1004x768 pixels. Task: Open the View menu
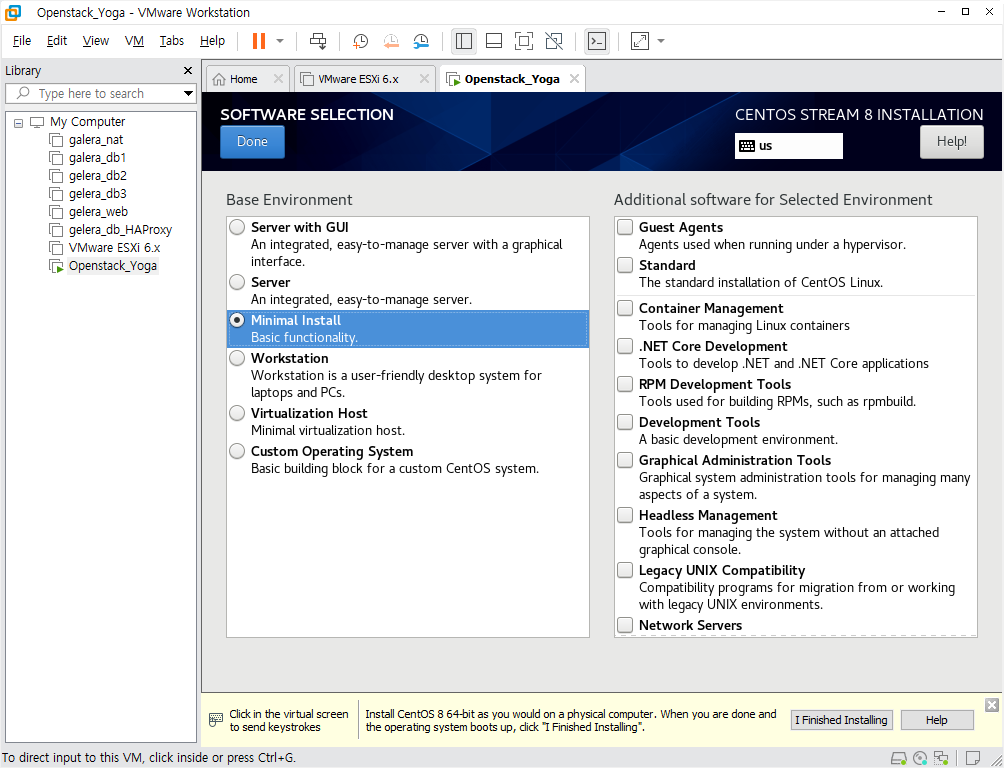(x=96, y=41)
